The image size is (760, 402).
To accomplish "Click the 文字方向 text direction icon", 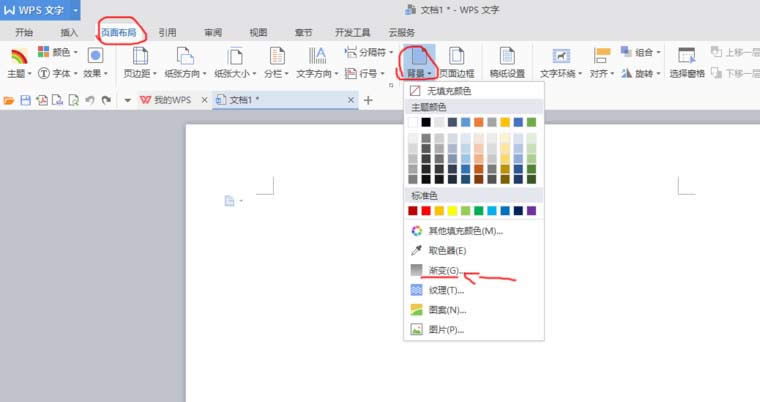I will pyautogui.click(x=317, y=56).
